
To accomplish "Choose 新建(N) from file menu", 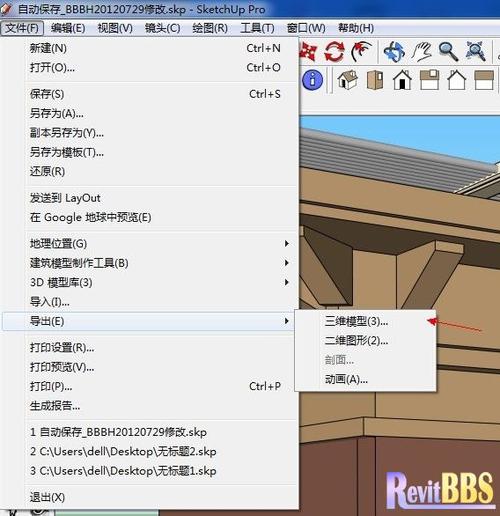I will [x=150, y=48].
